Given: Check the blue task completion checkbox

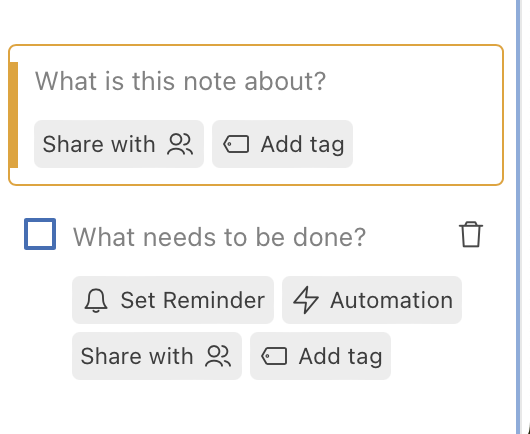Looking at the screenshot, I should (40, 234).
